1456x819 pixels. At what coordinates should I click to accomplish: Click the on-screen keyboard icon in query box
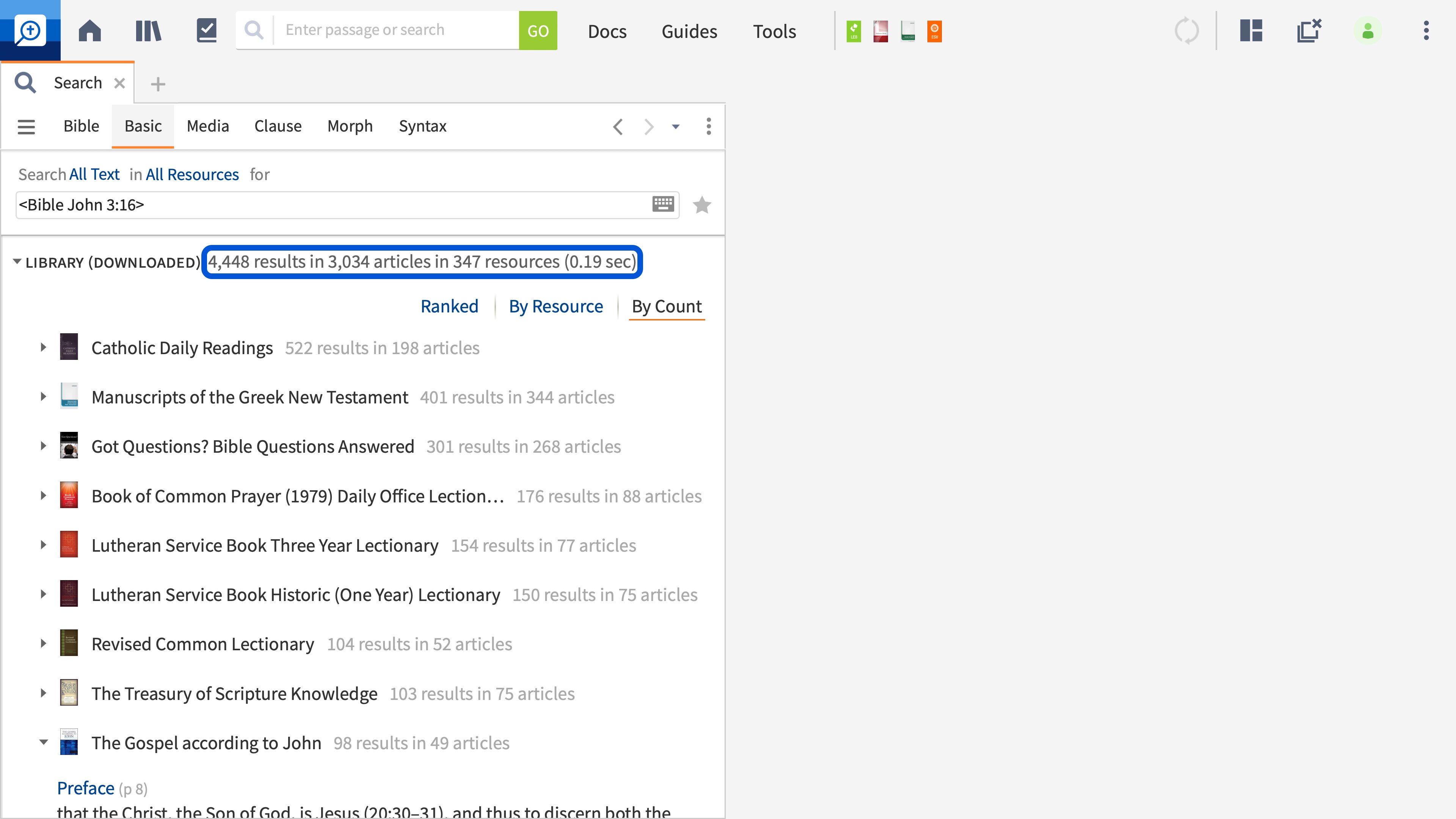663,204
